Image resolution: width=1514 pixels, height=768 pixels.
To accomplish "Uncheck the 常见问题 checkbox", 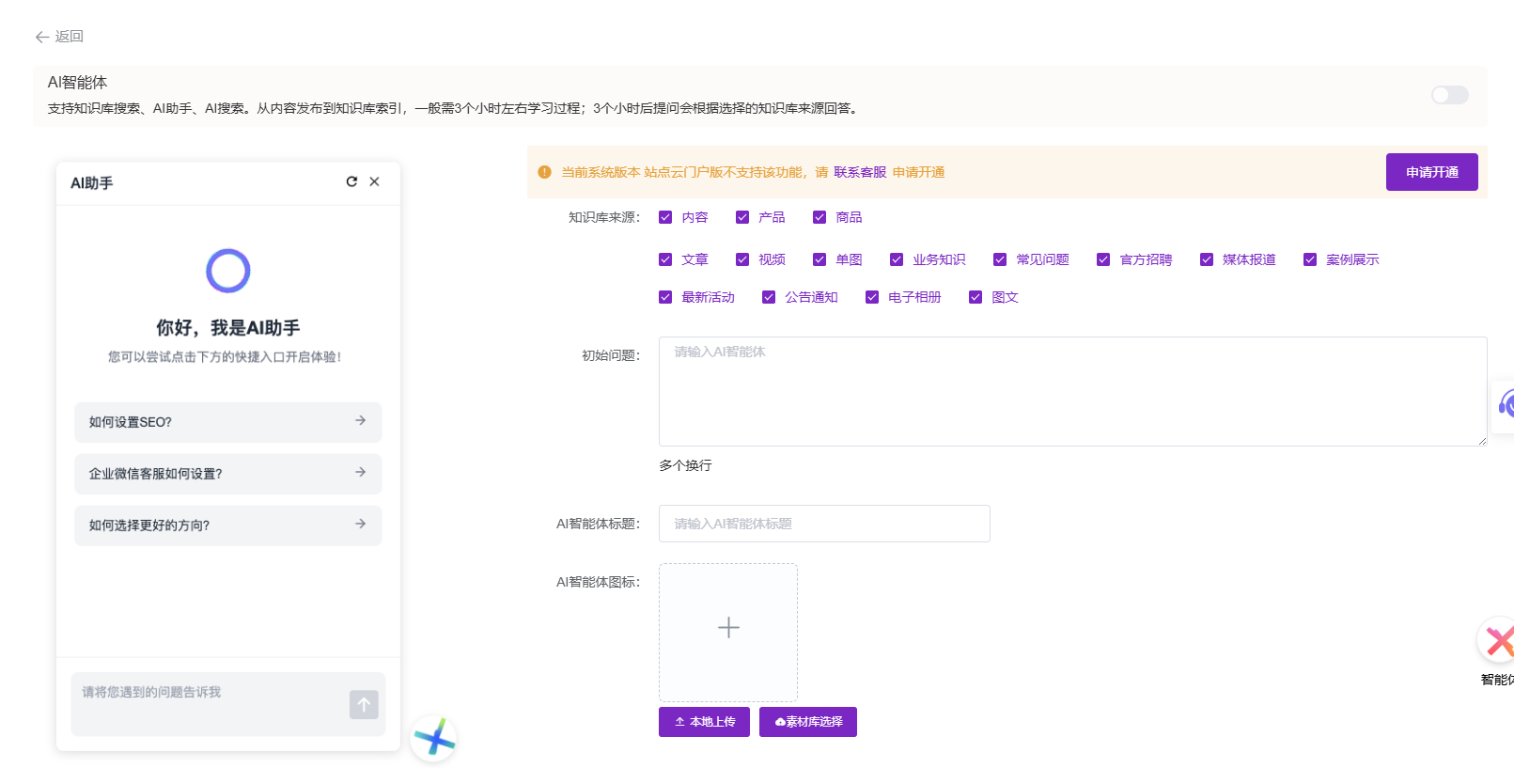I will pyautogui.click(x=1000, y=260).
